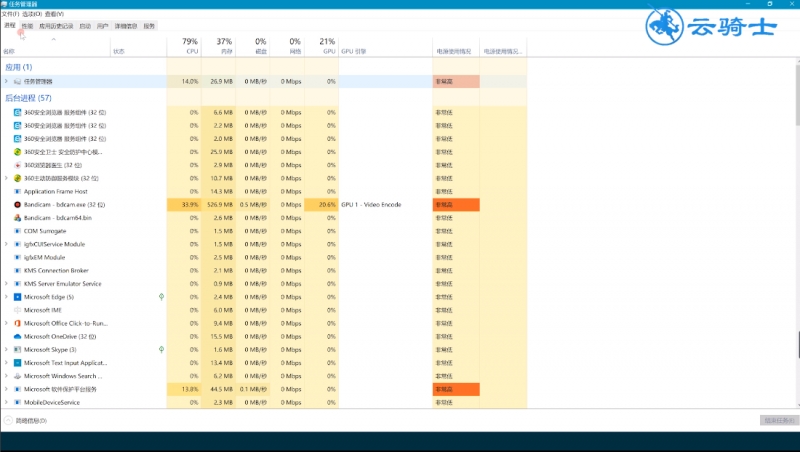The height and width of the screenshot is (452, 800).
Task: Expand the MobileDeviceService entry
Action: click(x=6, y=403)
